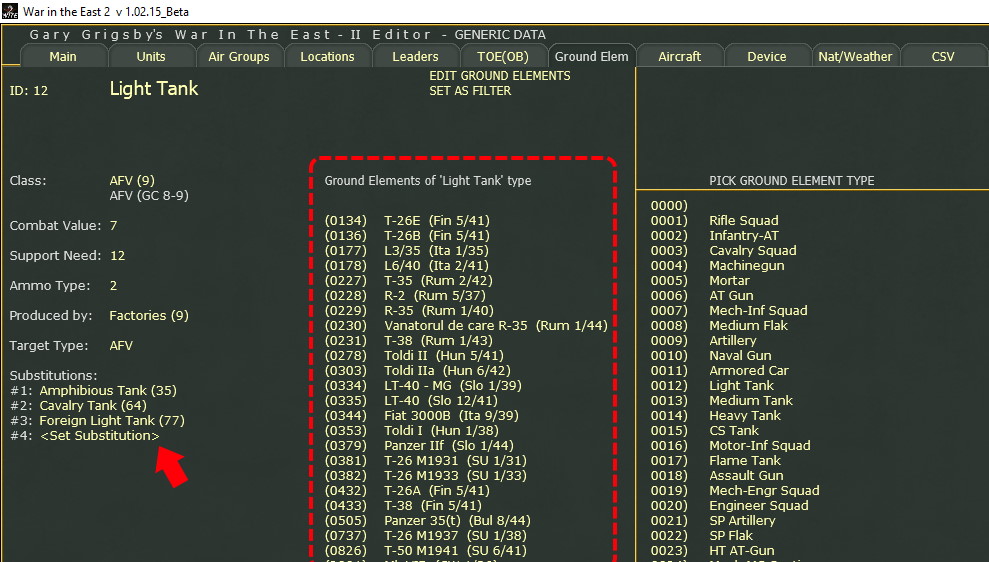Click the Target Type value AFV
Viewport: 989px width, 562px height.
[121, 346]
